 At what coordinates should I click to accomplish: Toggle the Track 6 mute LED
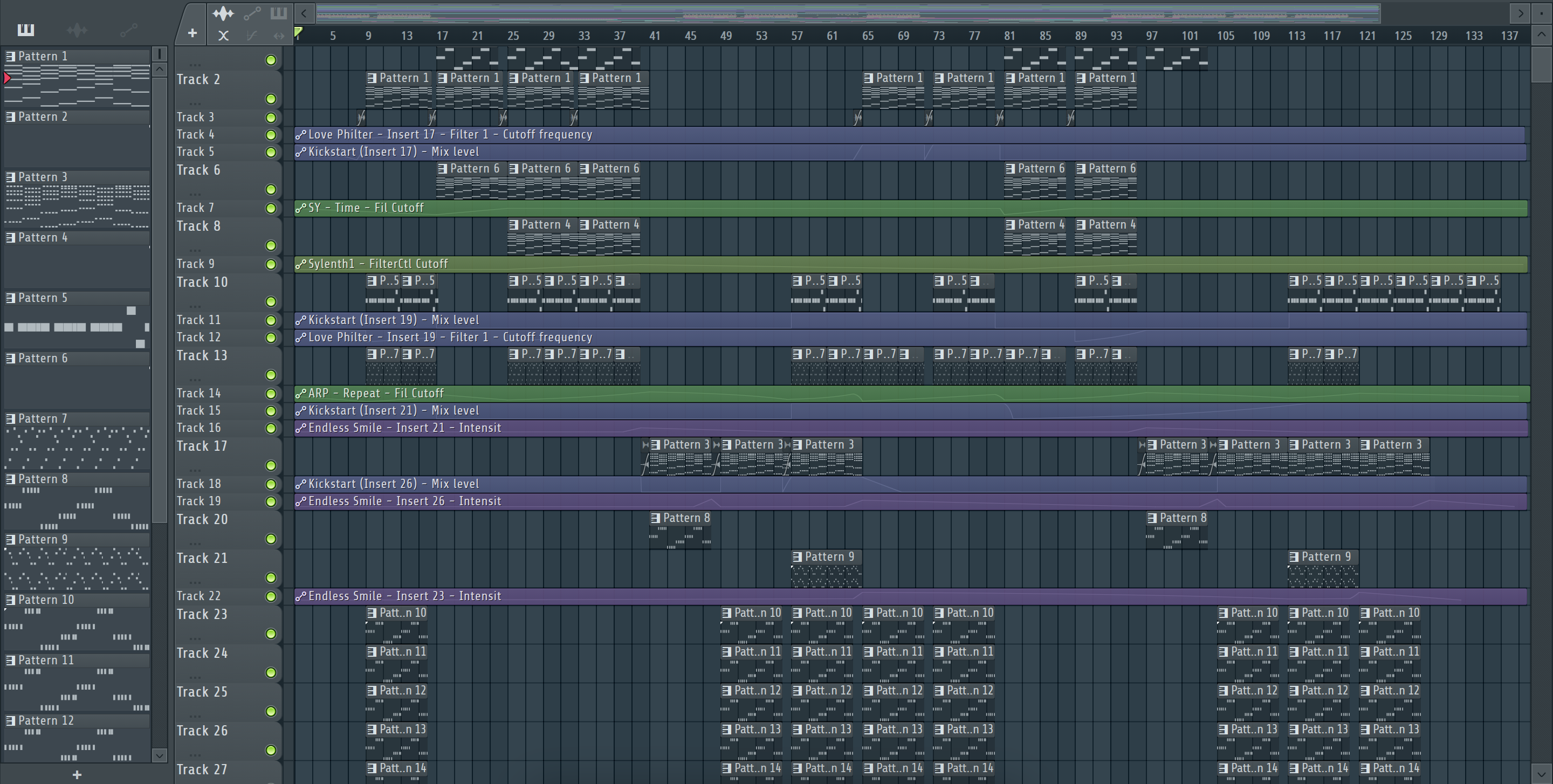pyautogui.click(x=271, y=190)
